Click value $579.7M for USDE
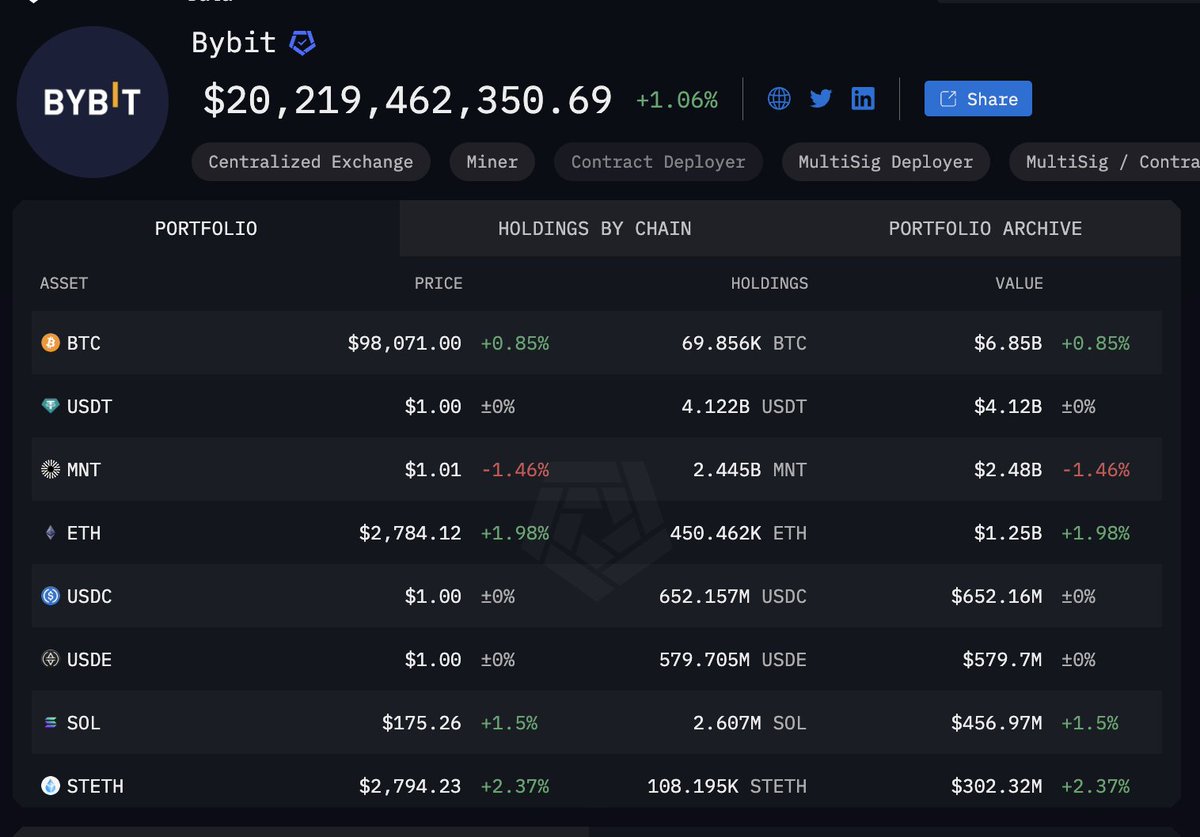Screen dimensions: 1200x837 (1003, 659)
